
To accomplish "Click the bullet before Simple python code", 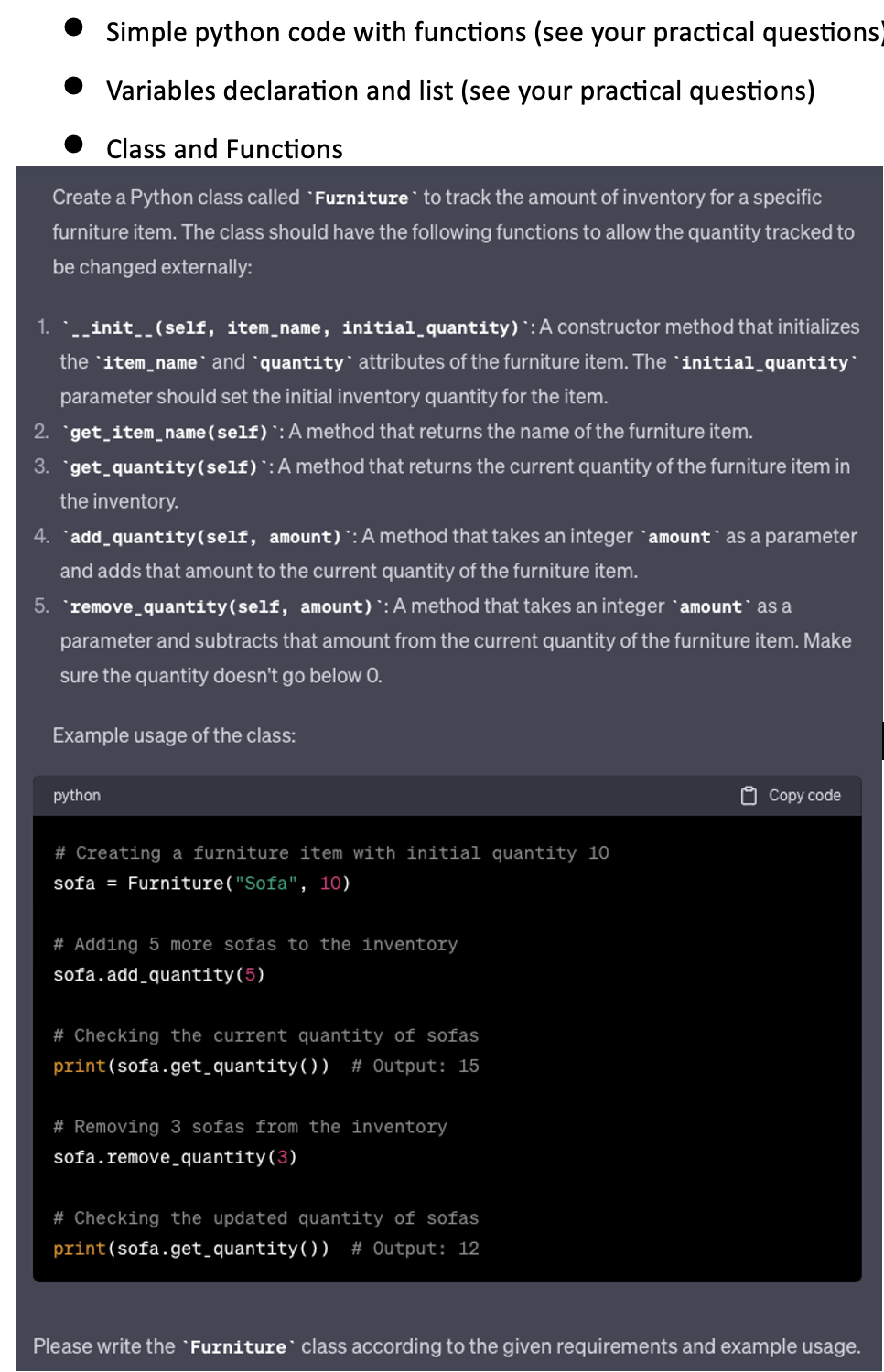I will pos(74,27).
